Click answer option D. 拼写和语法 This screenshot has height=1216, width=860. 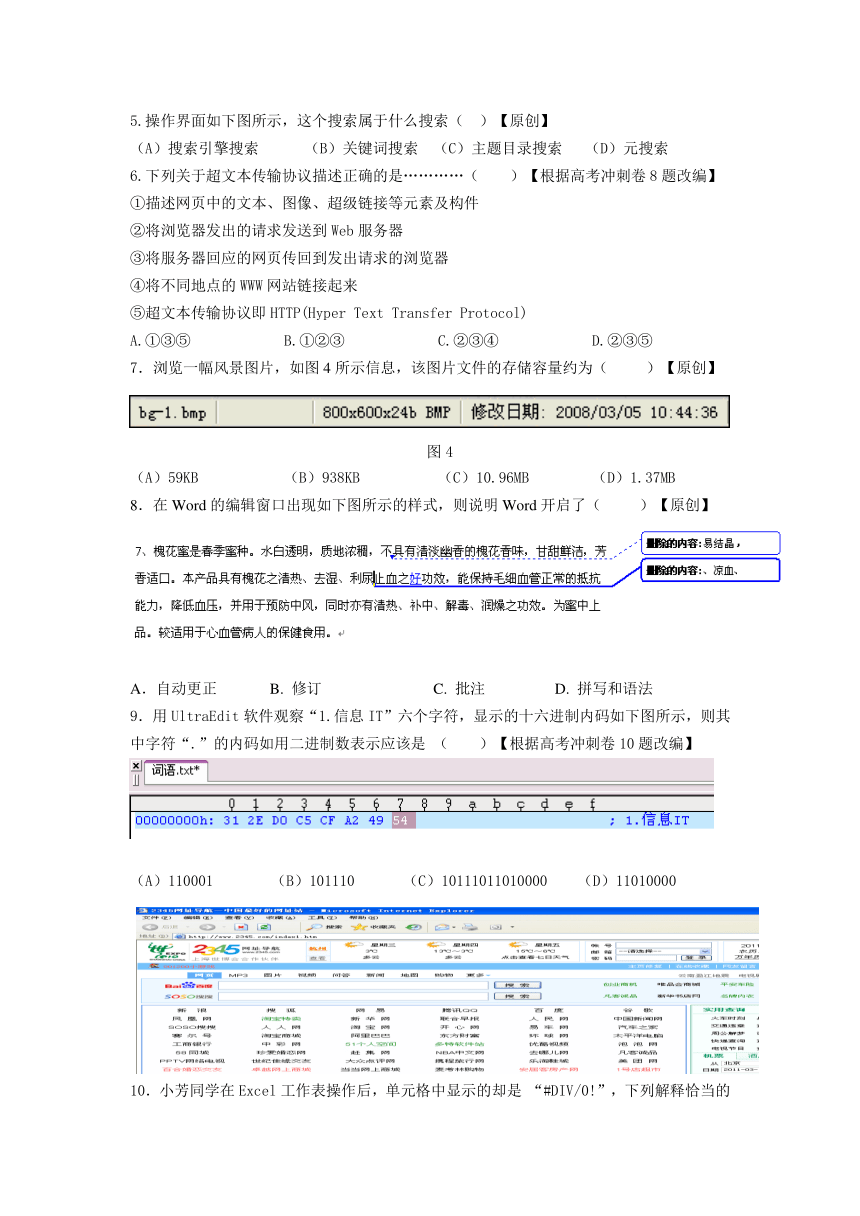click(603, 688)
